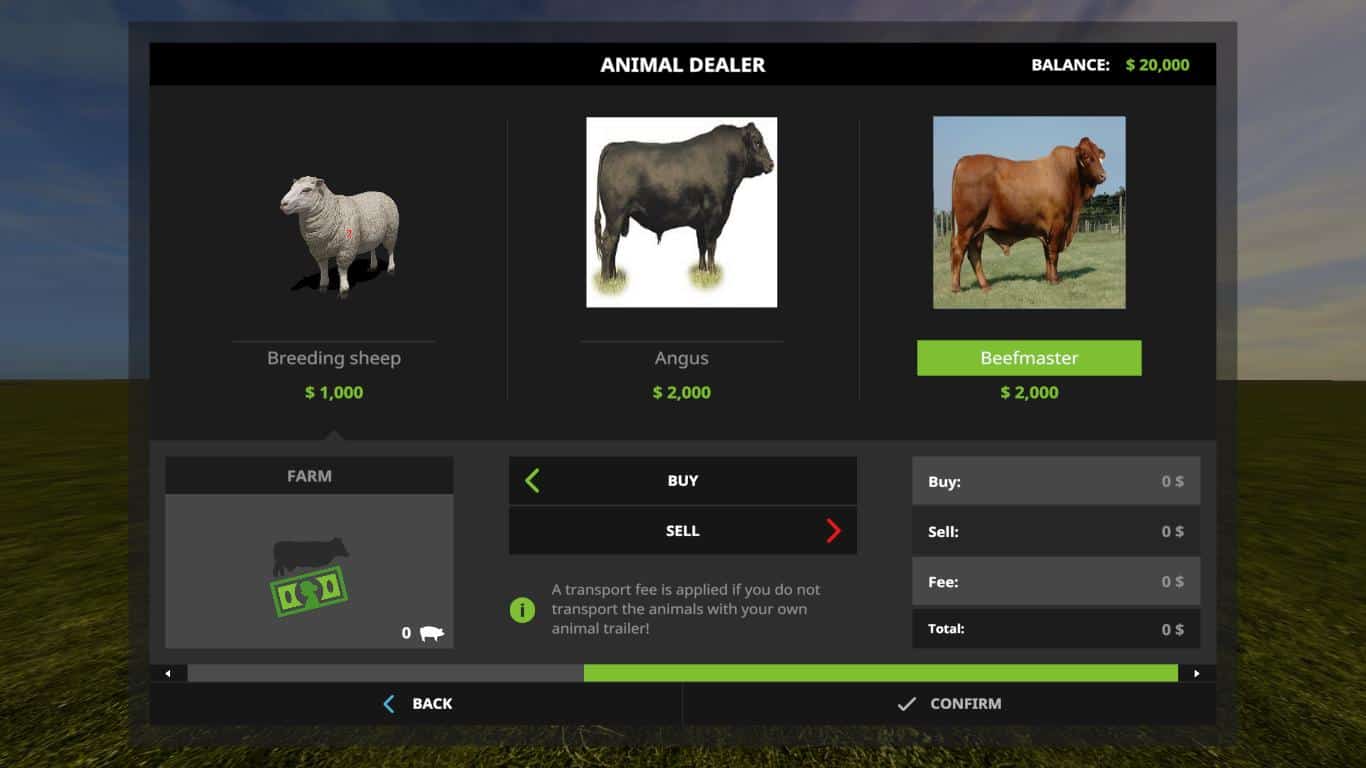Click the Total amount row

point(1056,629)
